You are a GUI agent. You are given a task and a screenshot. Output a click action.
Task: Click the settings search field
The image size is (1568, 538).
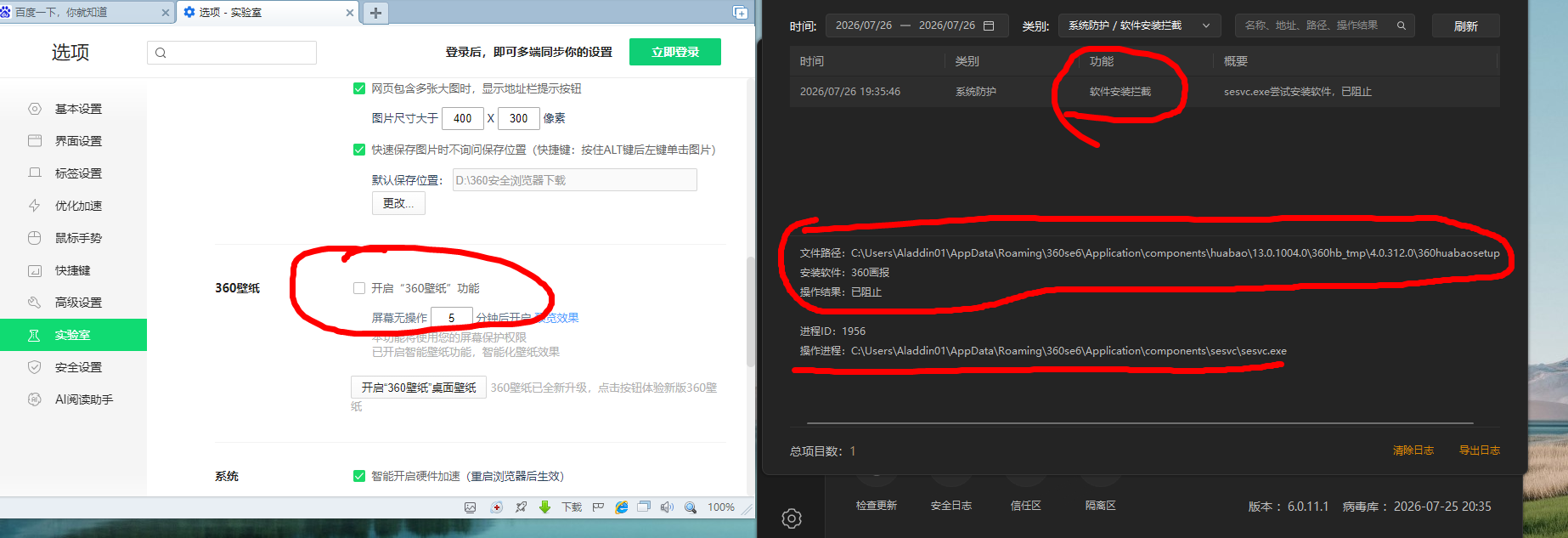tap(232, 53)
